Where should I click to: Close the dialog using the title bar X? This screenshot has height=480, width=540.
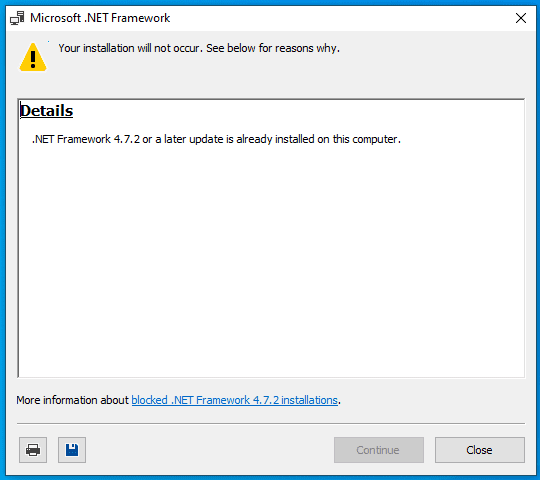coord(521,18)
